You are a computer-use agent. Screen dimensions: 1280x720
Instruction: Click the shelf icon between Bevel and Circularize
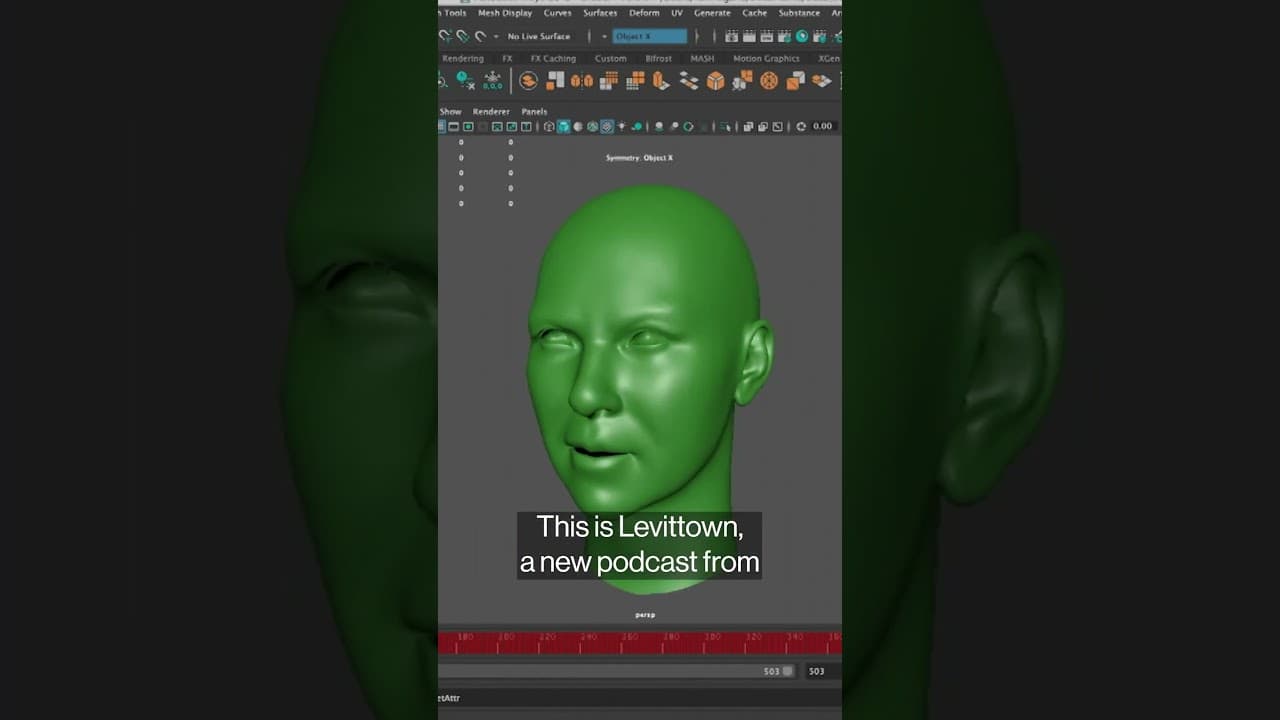point(741,81)
